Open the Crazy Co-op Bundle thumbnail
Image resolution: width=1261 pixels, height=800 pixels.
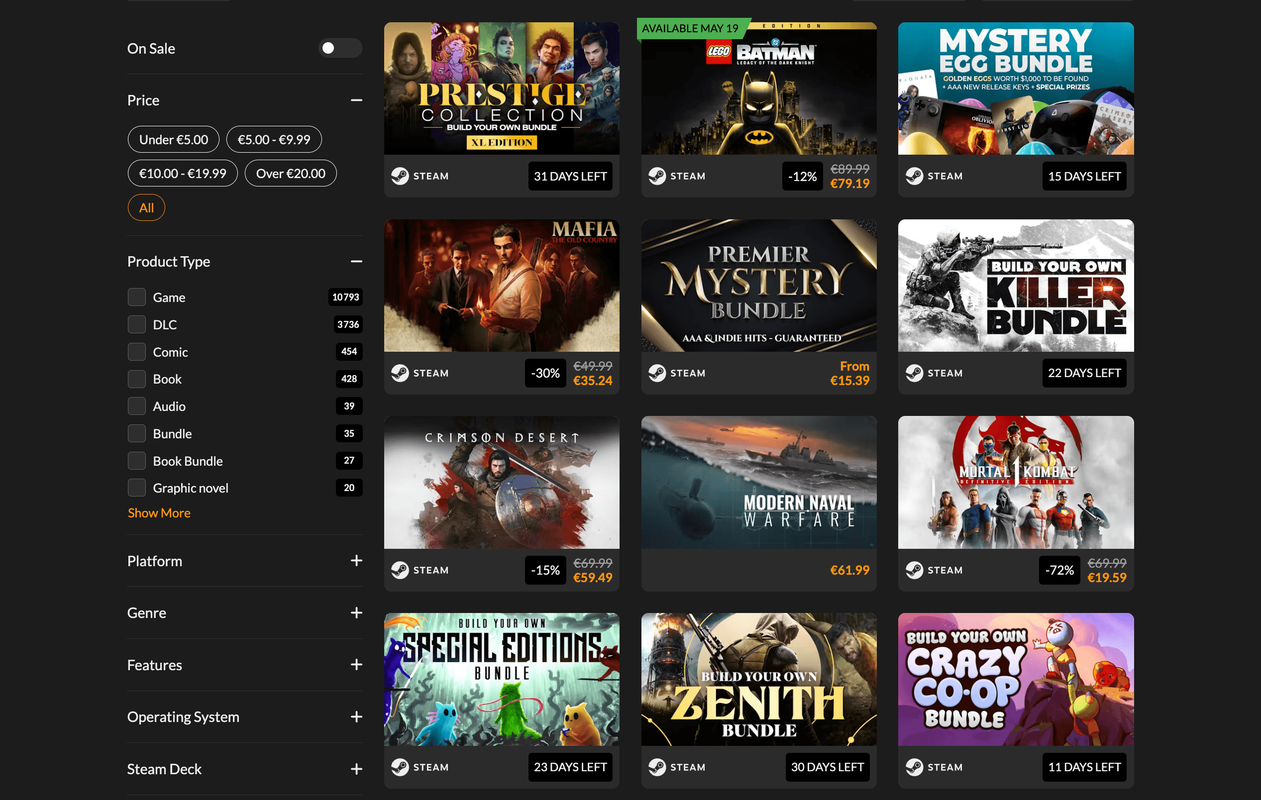(1016, 679)
